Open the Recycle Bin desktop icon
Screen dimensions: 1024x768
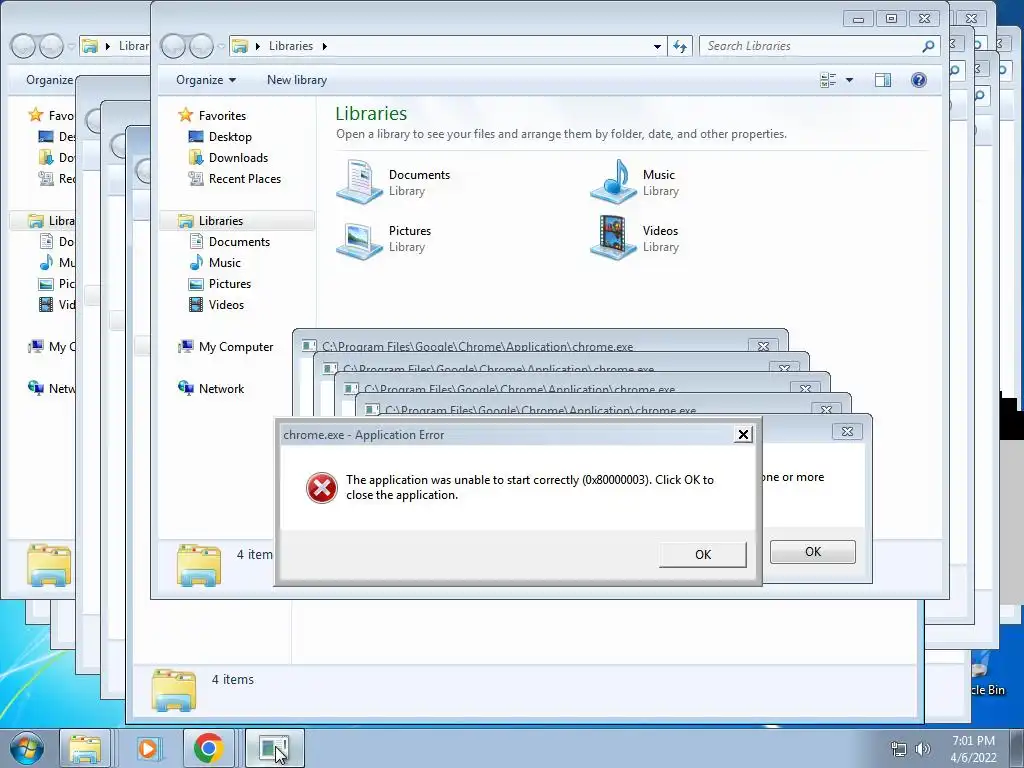[x=985, y=676]
